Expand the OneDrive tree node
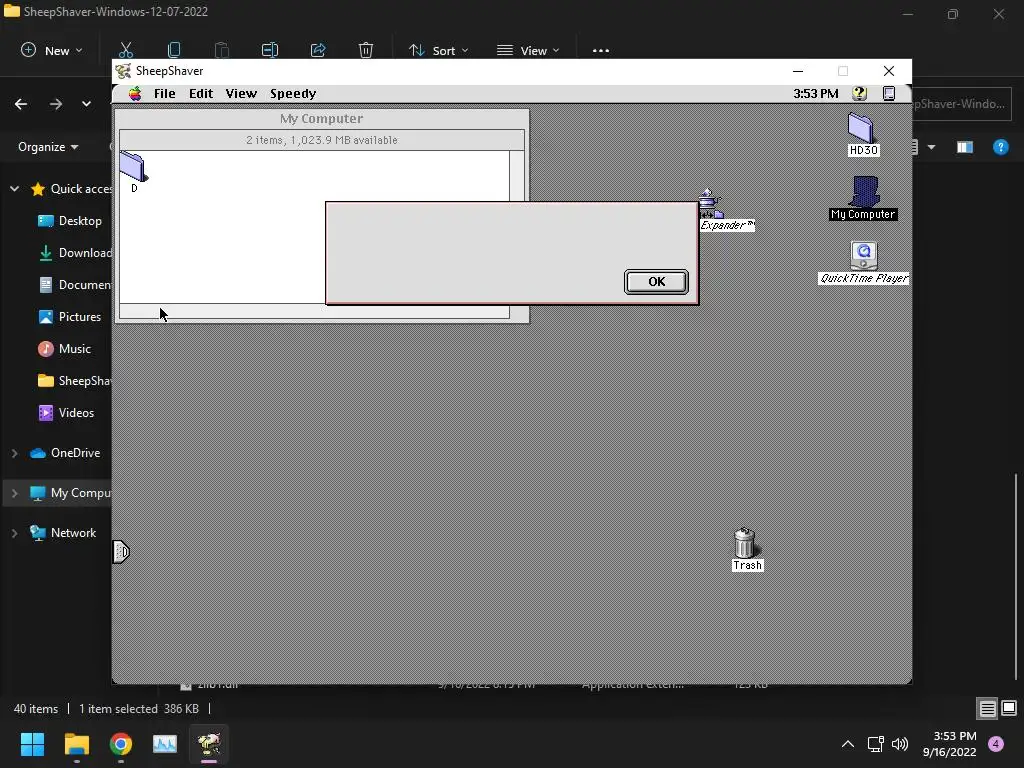 point(14,453)
